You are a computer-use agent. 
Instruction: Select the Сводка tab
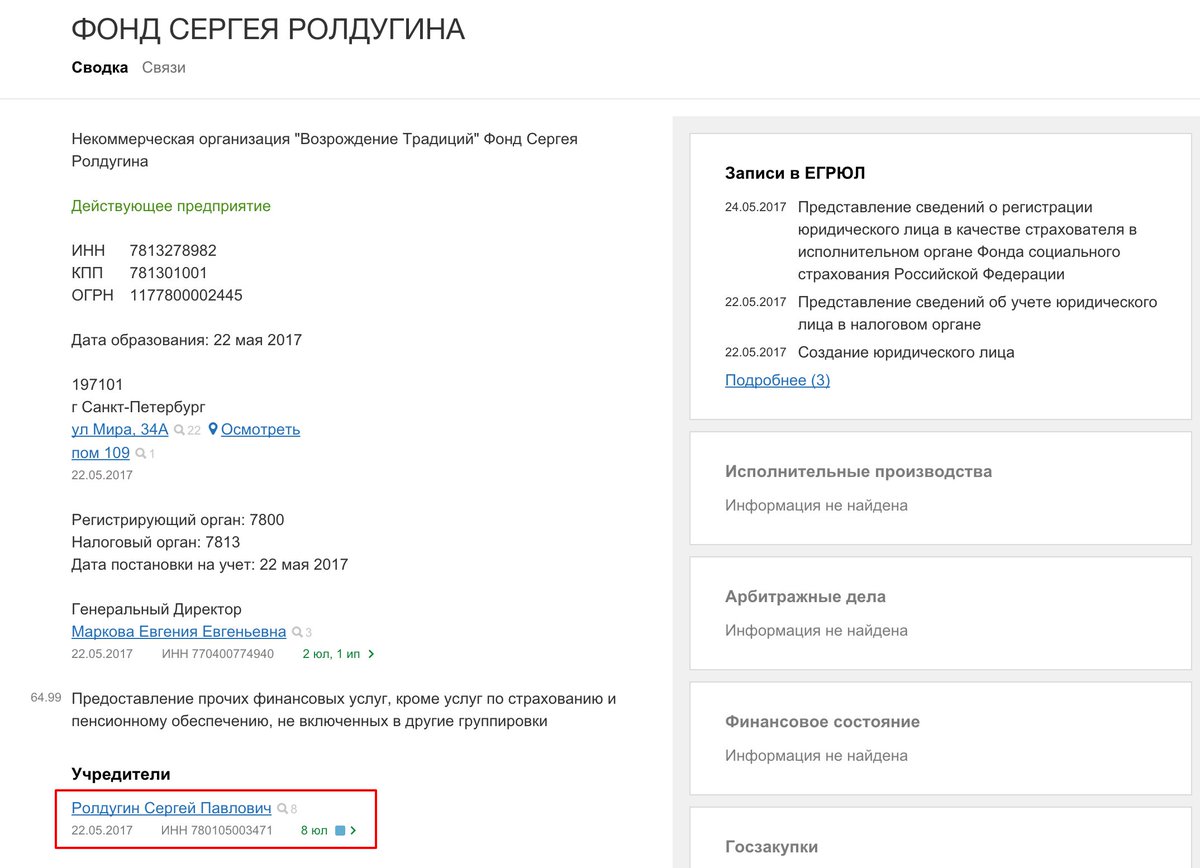coord(100,68)
